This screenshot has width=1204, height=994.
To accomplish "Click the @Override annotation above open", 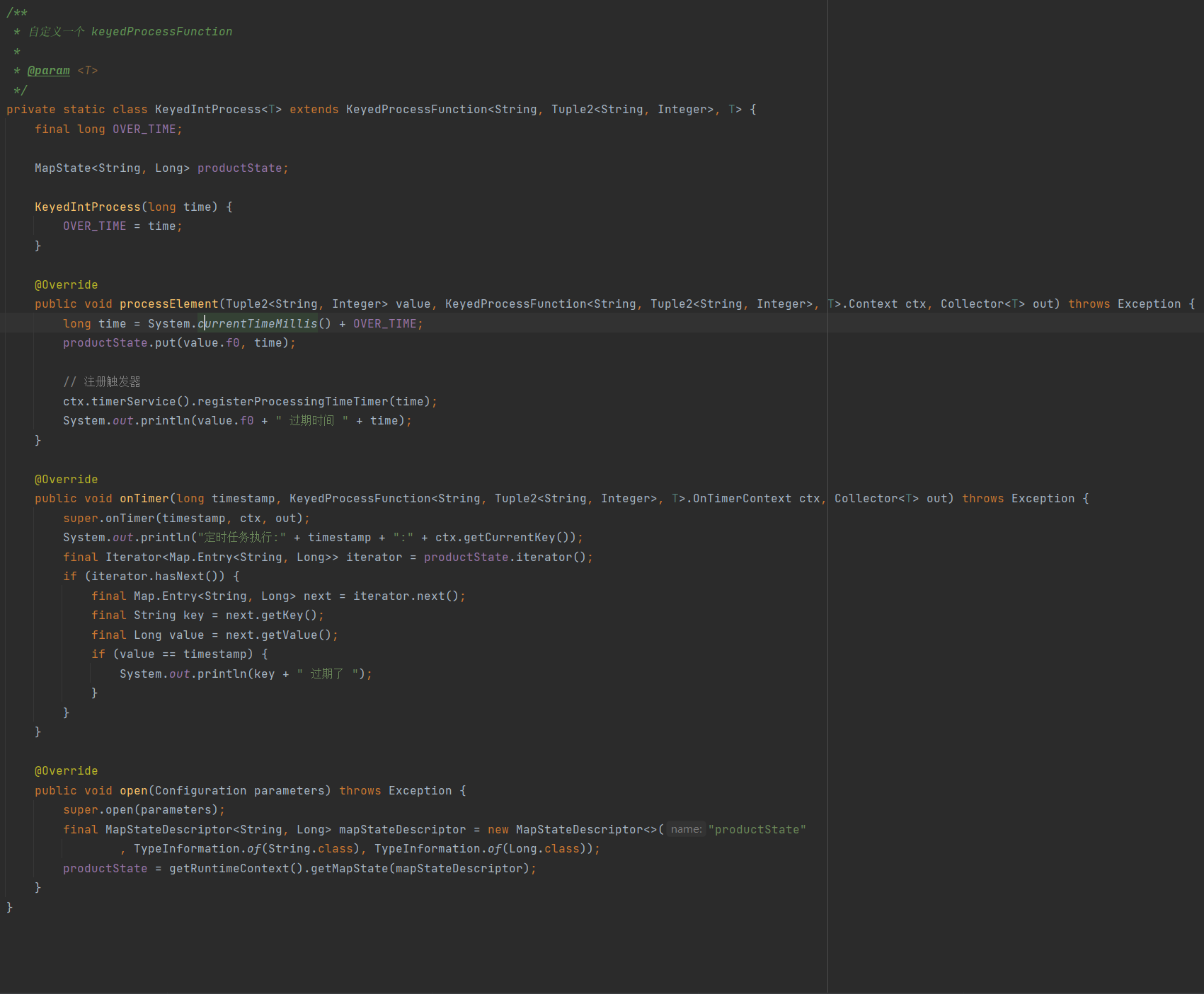I will click(67, 771).
